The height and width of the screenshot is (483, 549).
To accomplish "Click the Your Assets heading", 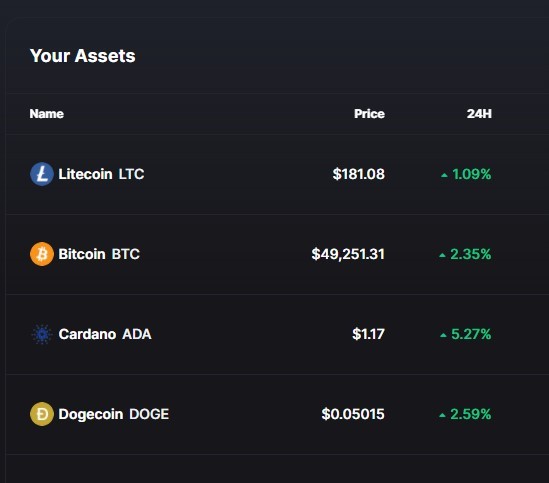I will (83, 56).
